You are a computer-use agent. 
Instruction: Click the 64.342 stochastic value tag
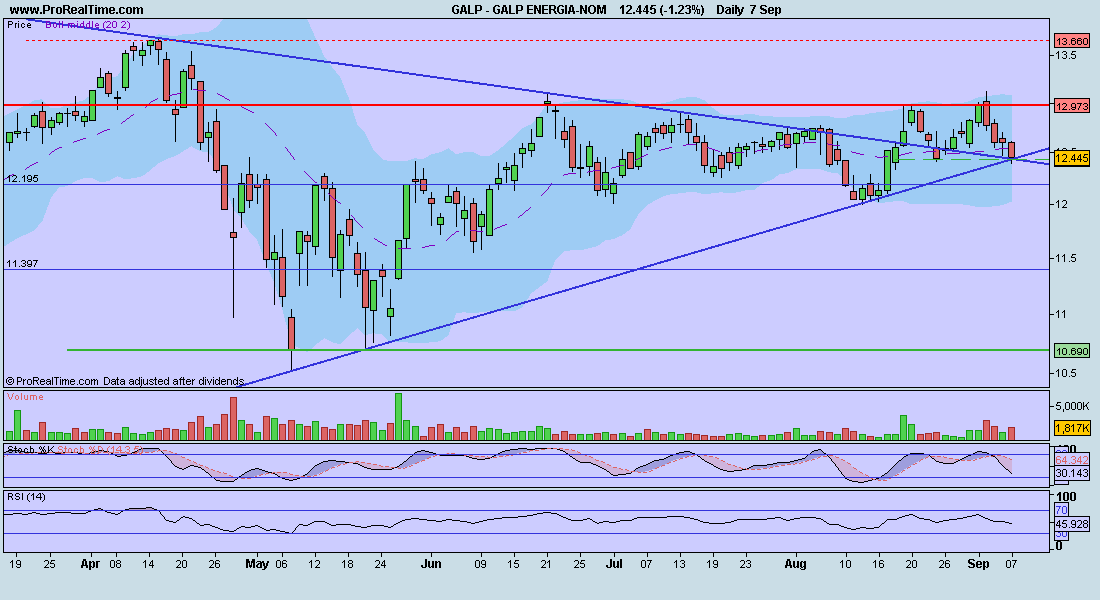coord(1072,460)
